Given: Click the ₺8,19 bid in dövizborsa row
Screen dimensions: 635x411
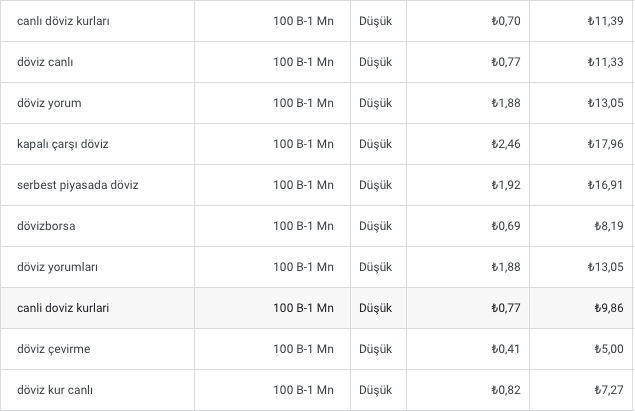Looking at the screenshot, I should click(x=609, y=226).
